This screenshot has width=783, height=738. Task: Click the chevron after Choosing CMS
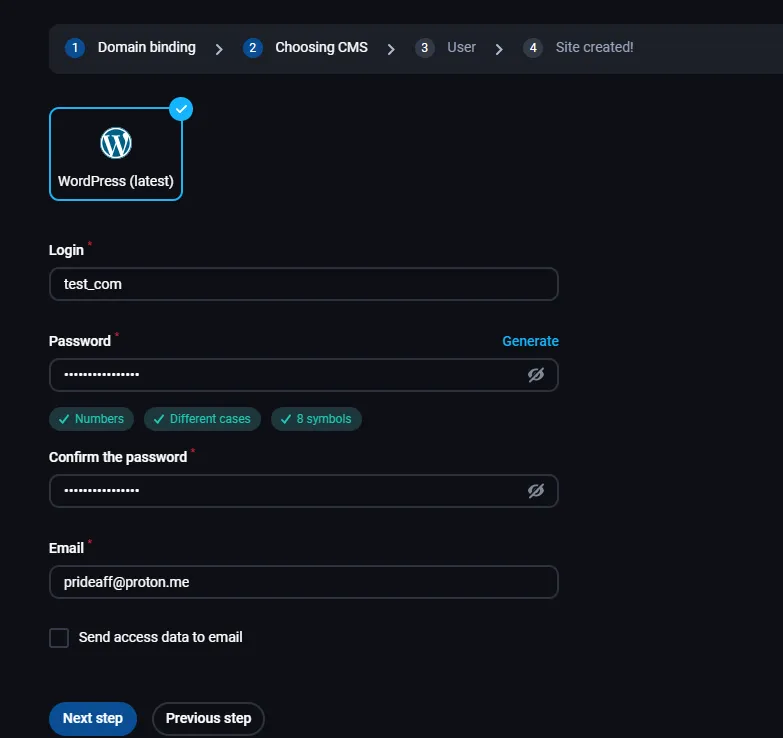pos(391,49)
